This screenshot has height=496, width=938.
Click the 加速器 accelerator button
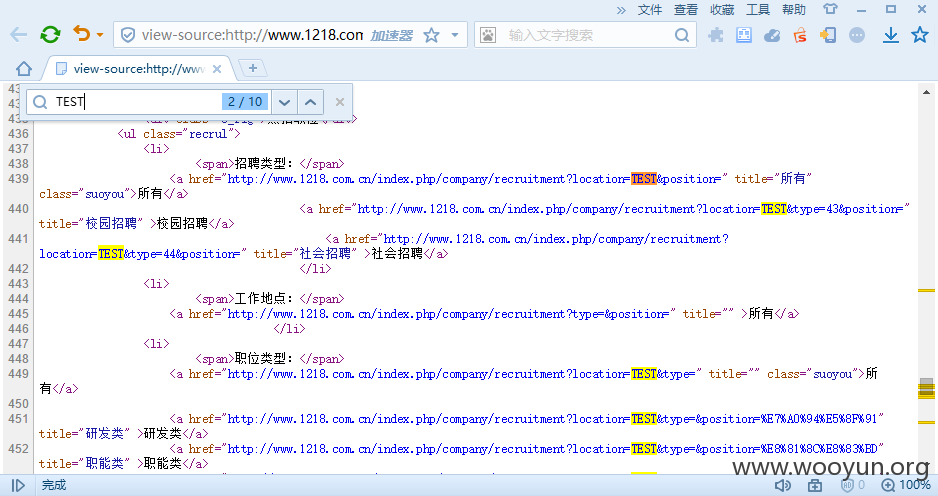pos(391,35)
